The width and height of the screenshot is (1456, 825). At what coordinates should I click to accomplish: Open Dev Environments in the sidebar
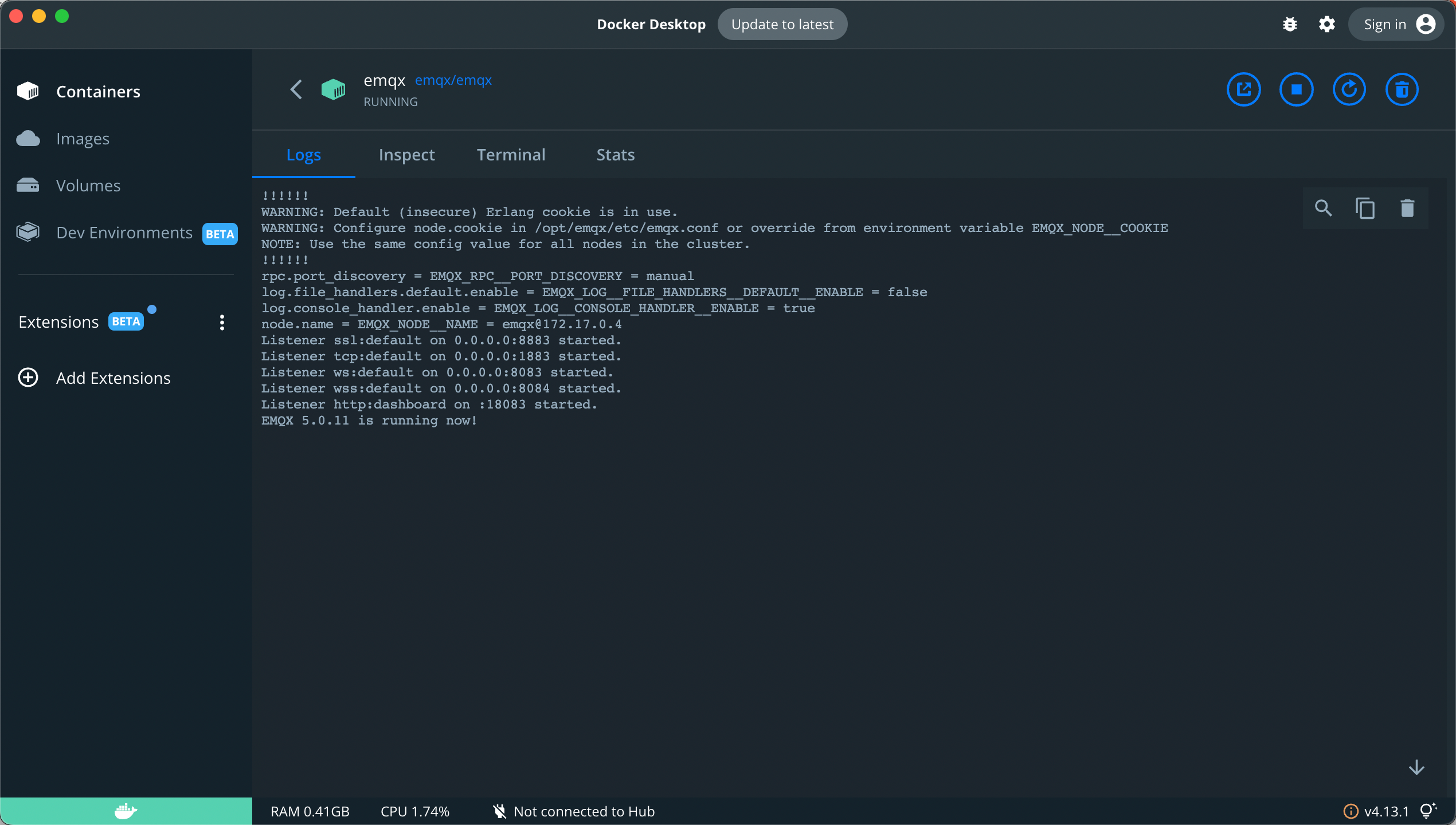(x=124, y=233)
